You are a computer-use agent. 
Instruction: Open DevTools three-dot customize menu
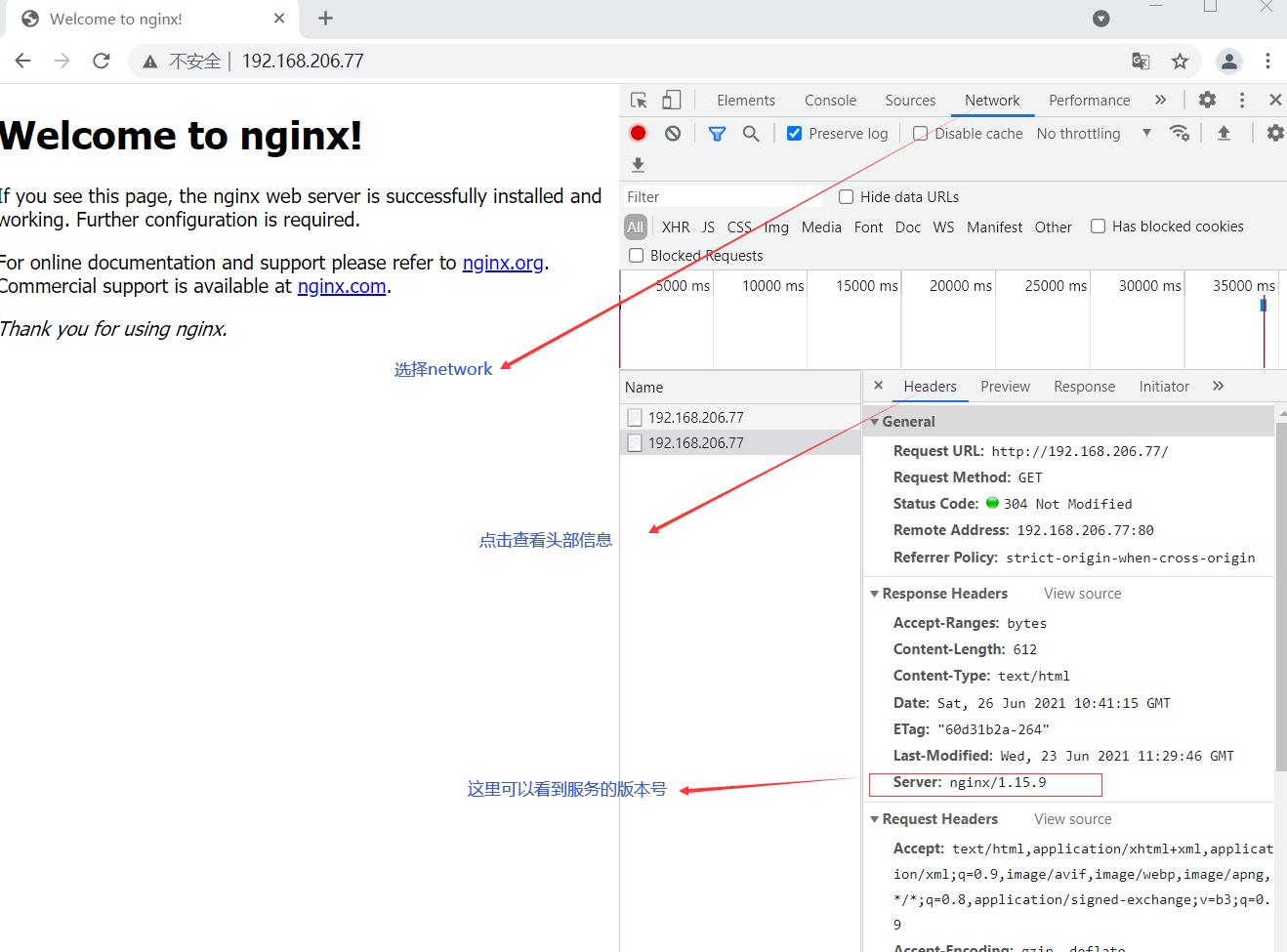coord(1242,100)
